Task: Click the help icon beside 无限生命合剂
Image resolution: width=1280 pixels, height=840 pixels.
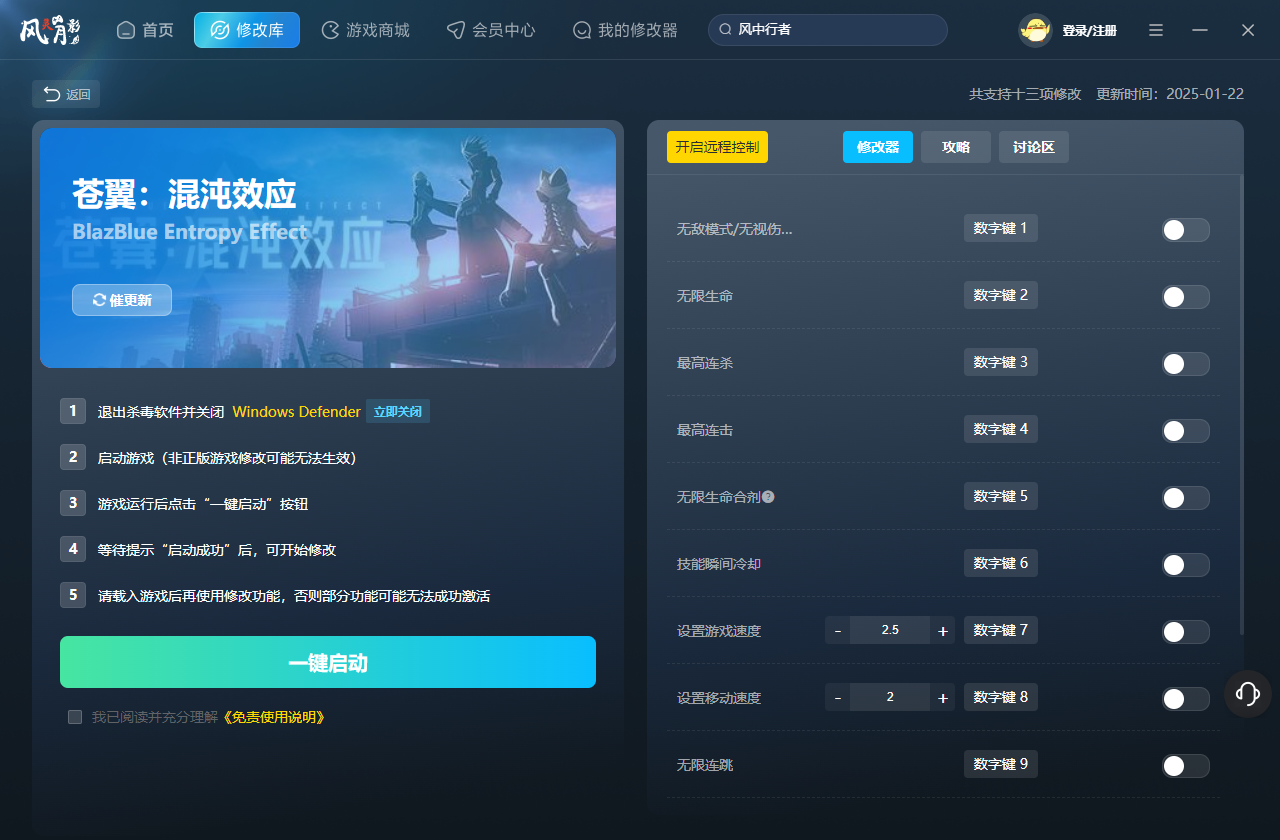Action: pos(768,497)
